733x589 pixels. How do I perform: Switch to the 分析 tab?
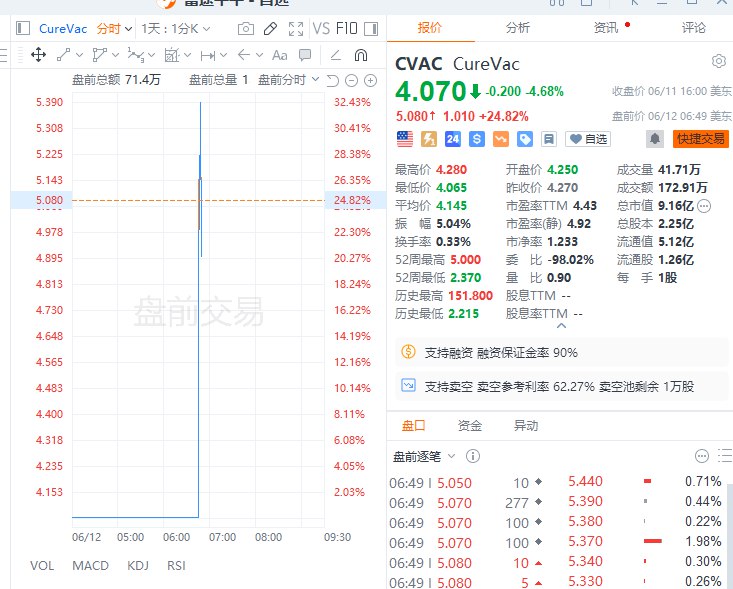coord(517,28)
